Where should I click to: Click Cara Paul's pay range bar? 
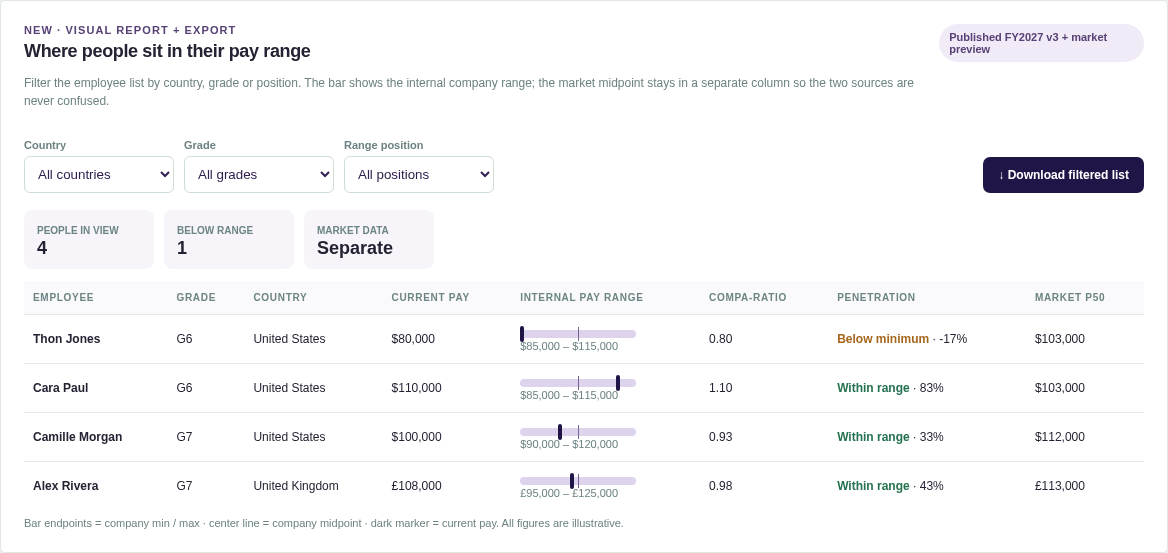[578, 383]
